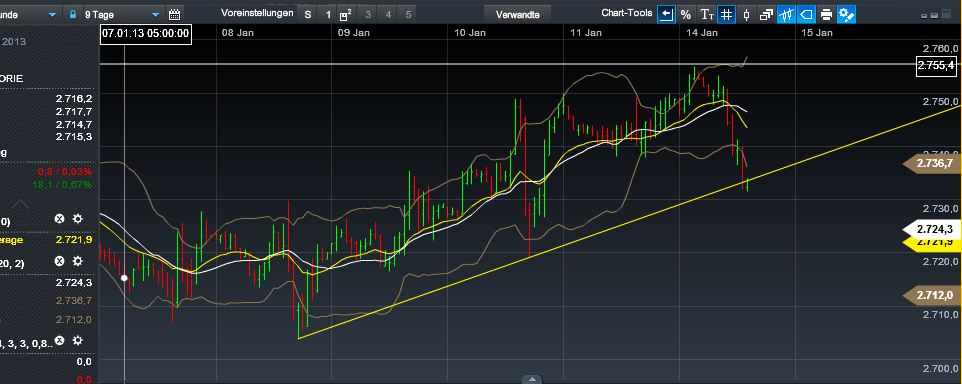962x384 pixels.
Task: Toggle the blue arrow-left box in Chart-Tools
Action: (x=666, y=15)
